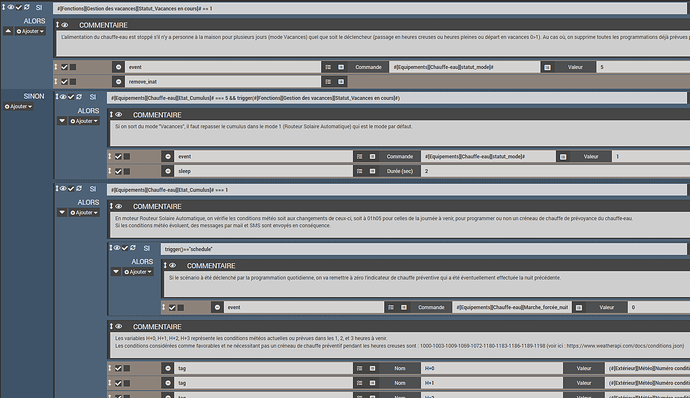Click the sleep duration field showing 2
The width and height of the screenshot is (690, 398).
[555, 171]
